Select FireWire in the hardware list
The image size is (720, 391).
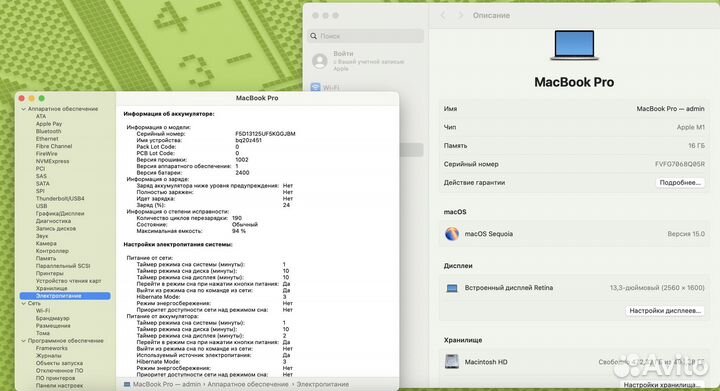46,154
